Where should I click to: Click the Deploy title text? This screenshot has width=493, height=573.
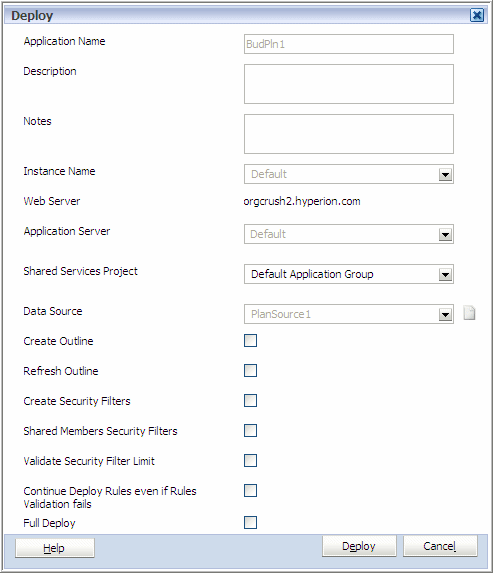tap(32, 16)
